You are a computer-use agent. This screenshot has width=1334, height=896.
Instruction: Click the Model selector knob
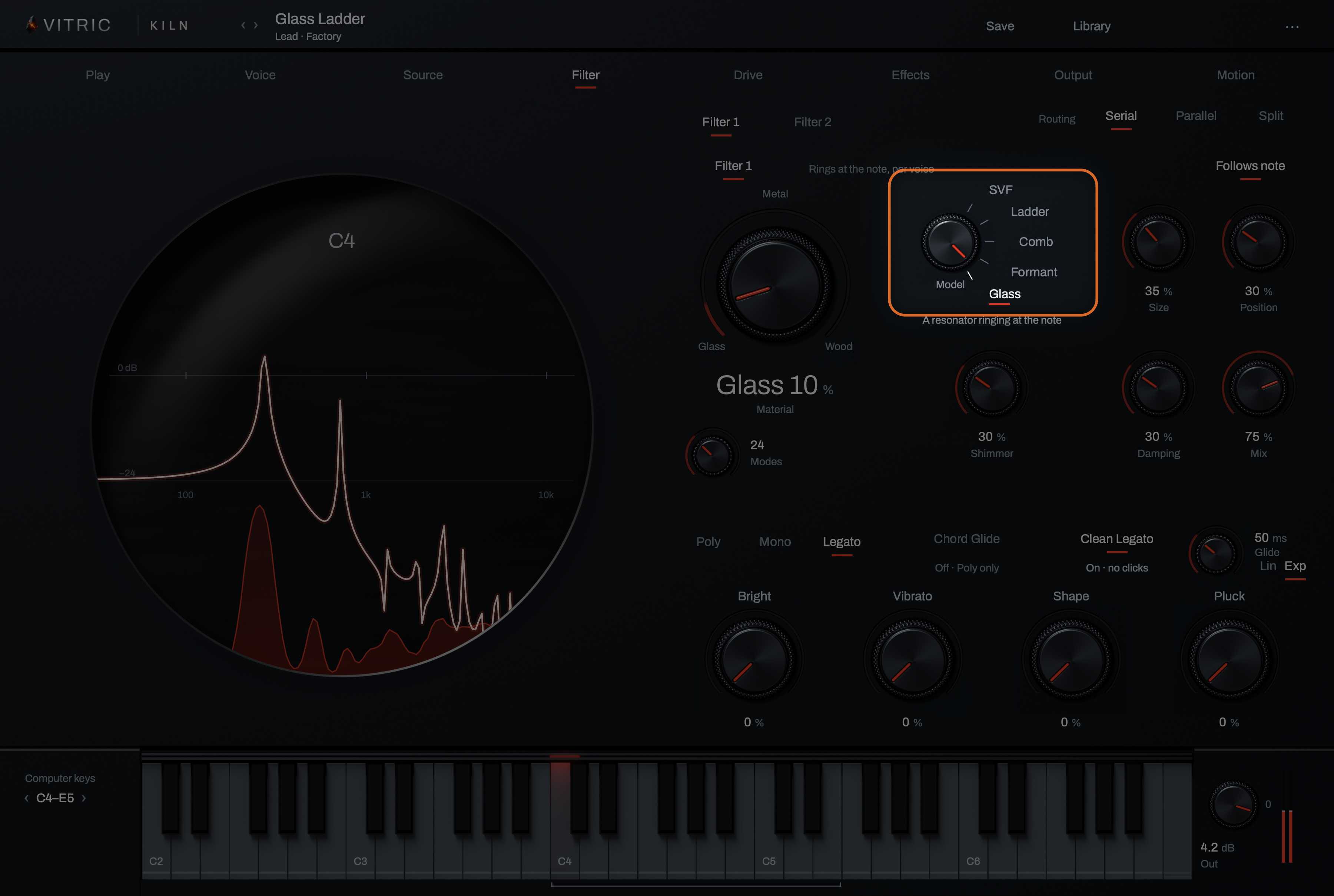(950, 242)
